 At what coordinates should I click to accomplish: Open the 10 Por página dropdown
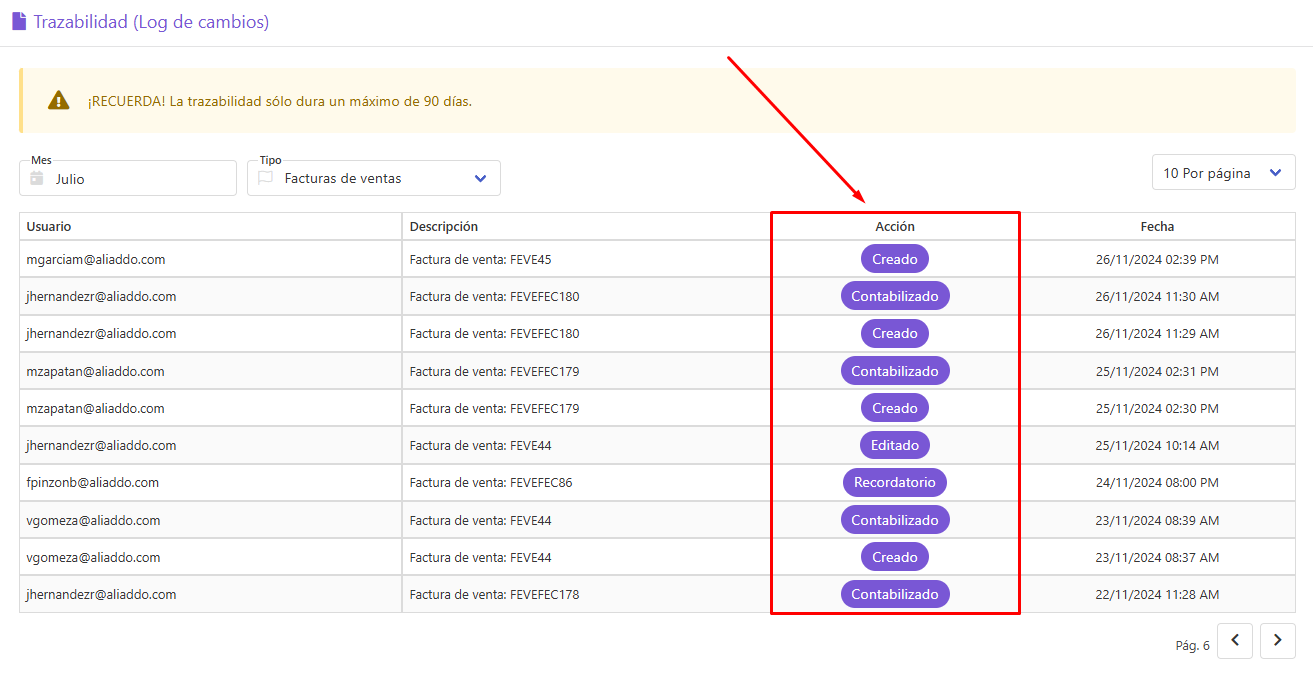click(1224, 173)
